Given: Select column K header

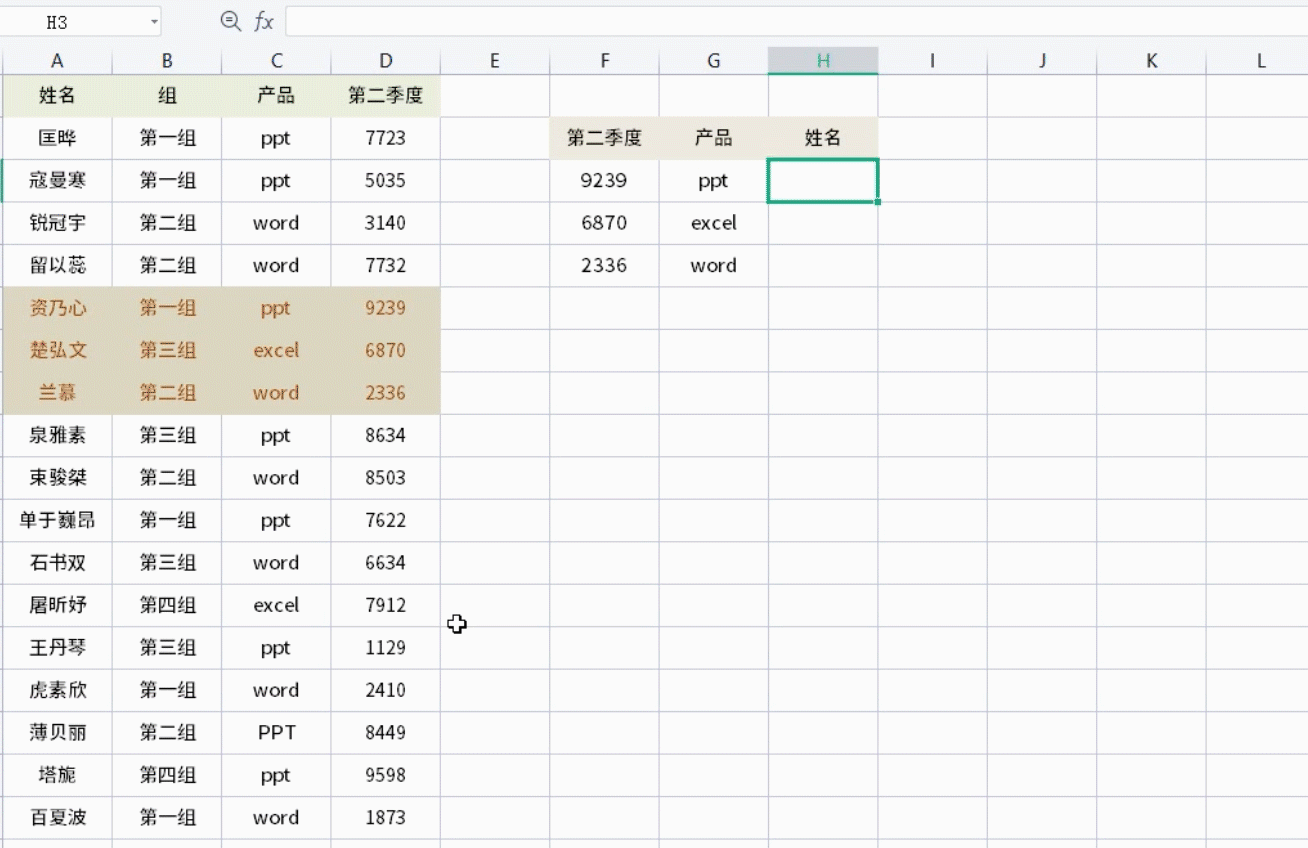Looking at the screenshot, I should 1151,61.
